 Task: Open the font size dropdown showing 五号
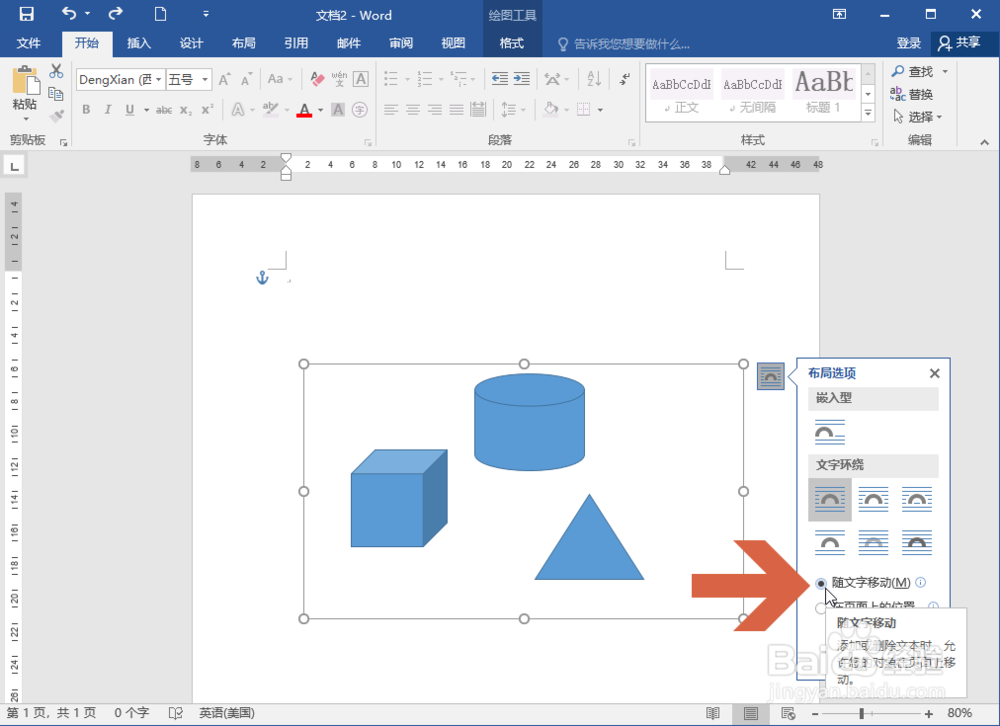pyautogui.click(x=204, y=78)
